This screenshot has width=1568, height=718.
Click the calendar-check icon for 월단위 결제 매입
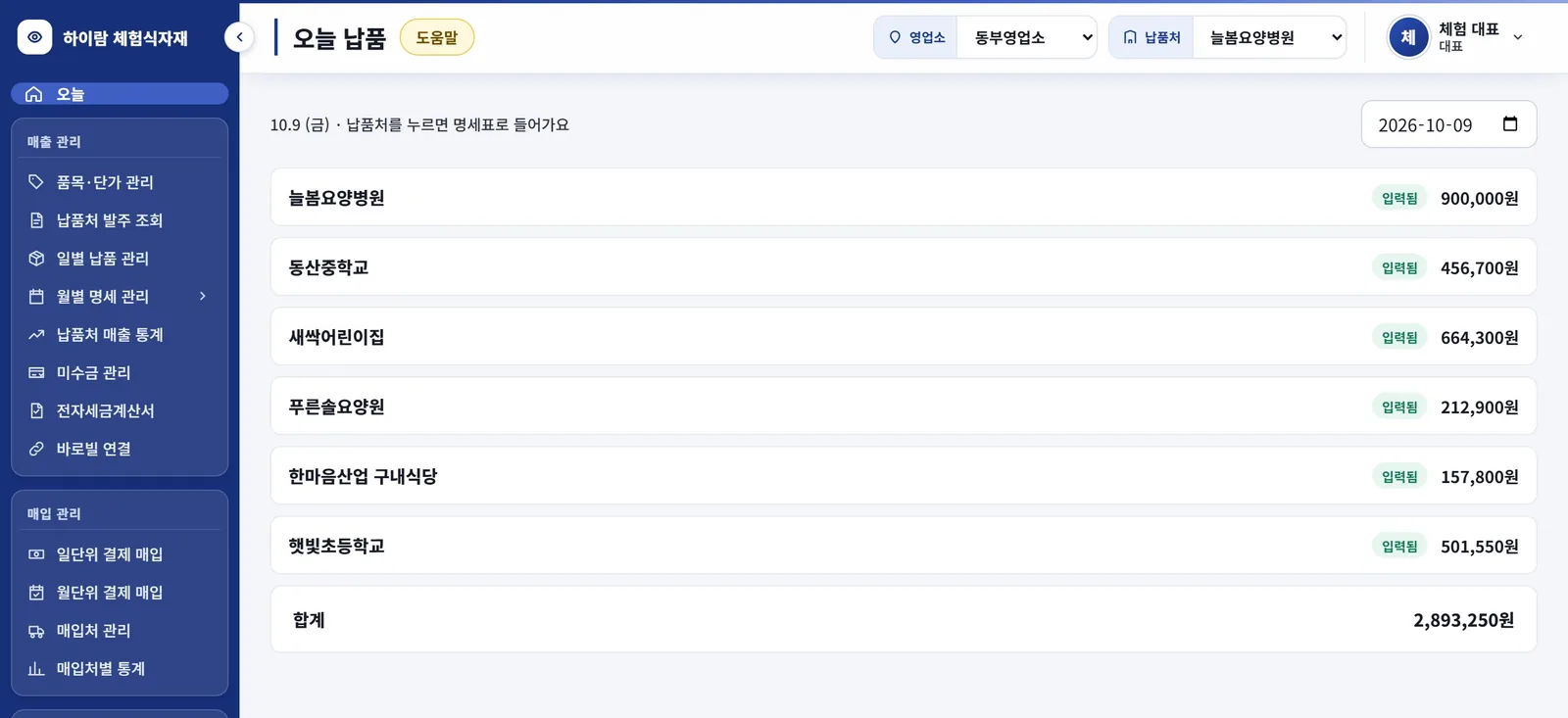pyautogui.click(x=36, y=593)
